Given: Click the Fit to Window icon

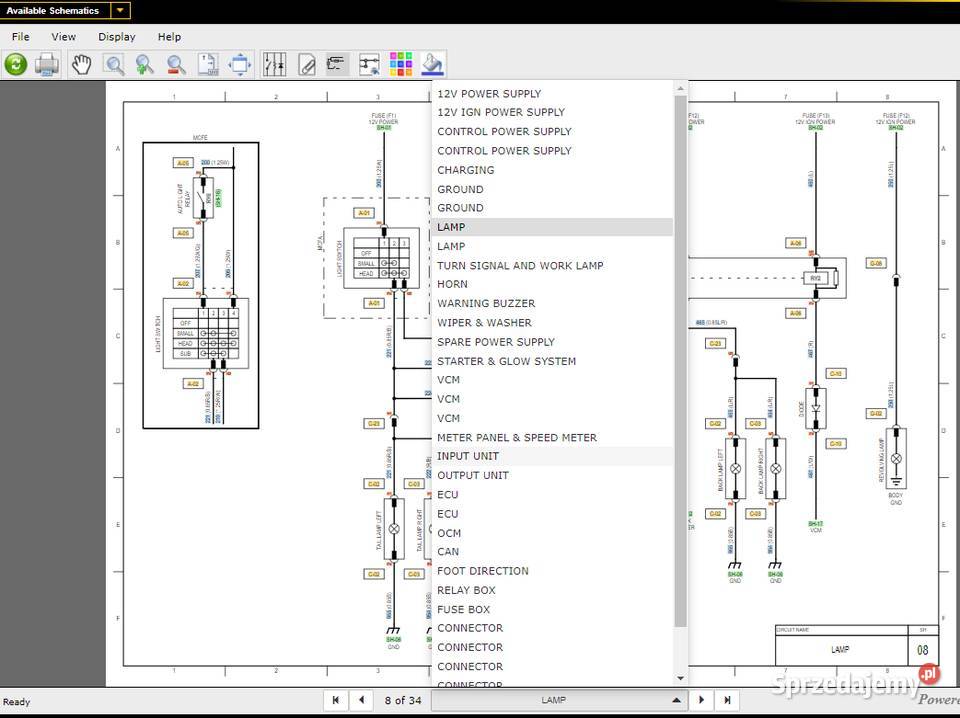Looking at the screenshot, I should tap(238, 63).
